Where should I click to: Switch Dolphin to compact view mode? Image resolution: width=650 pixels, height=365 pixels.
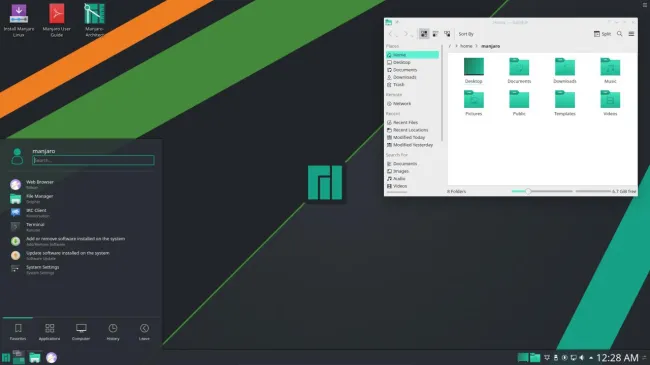(435, 34)
